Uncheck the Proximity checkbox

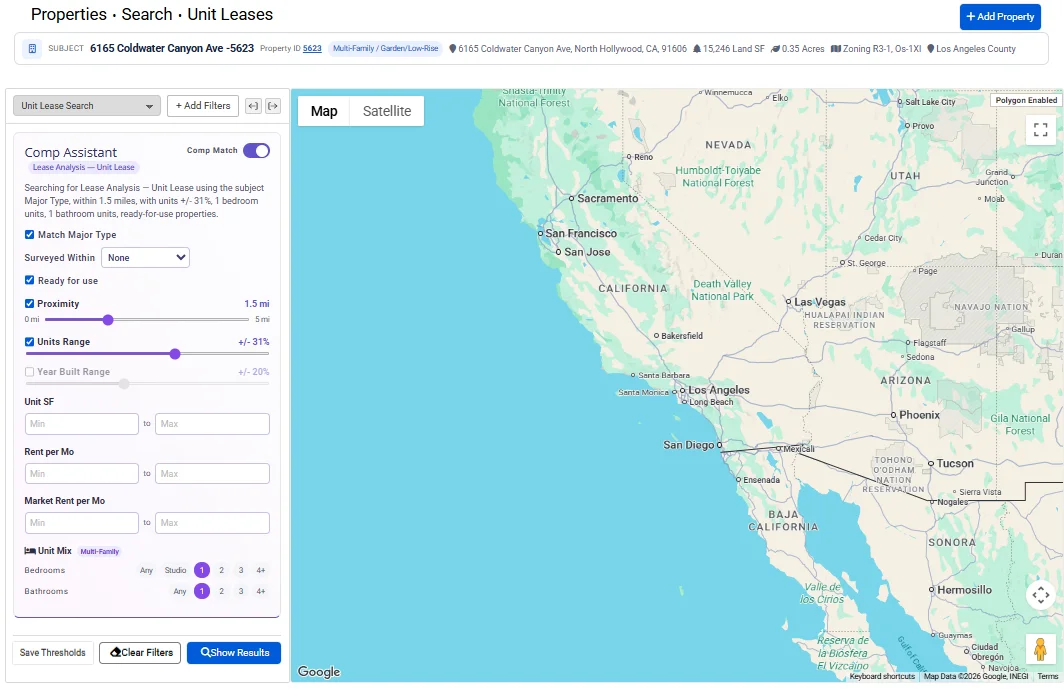pyautogui.click(x=29, y=303)
